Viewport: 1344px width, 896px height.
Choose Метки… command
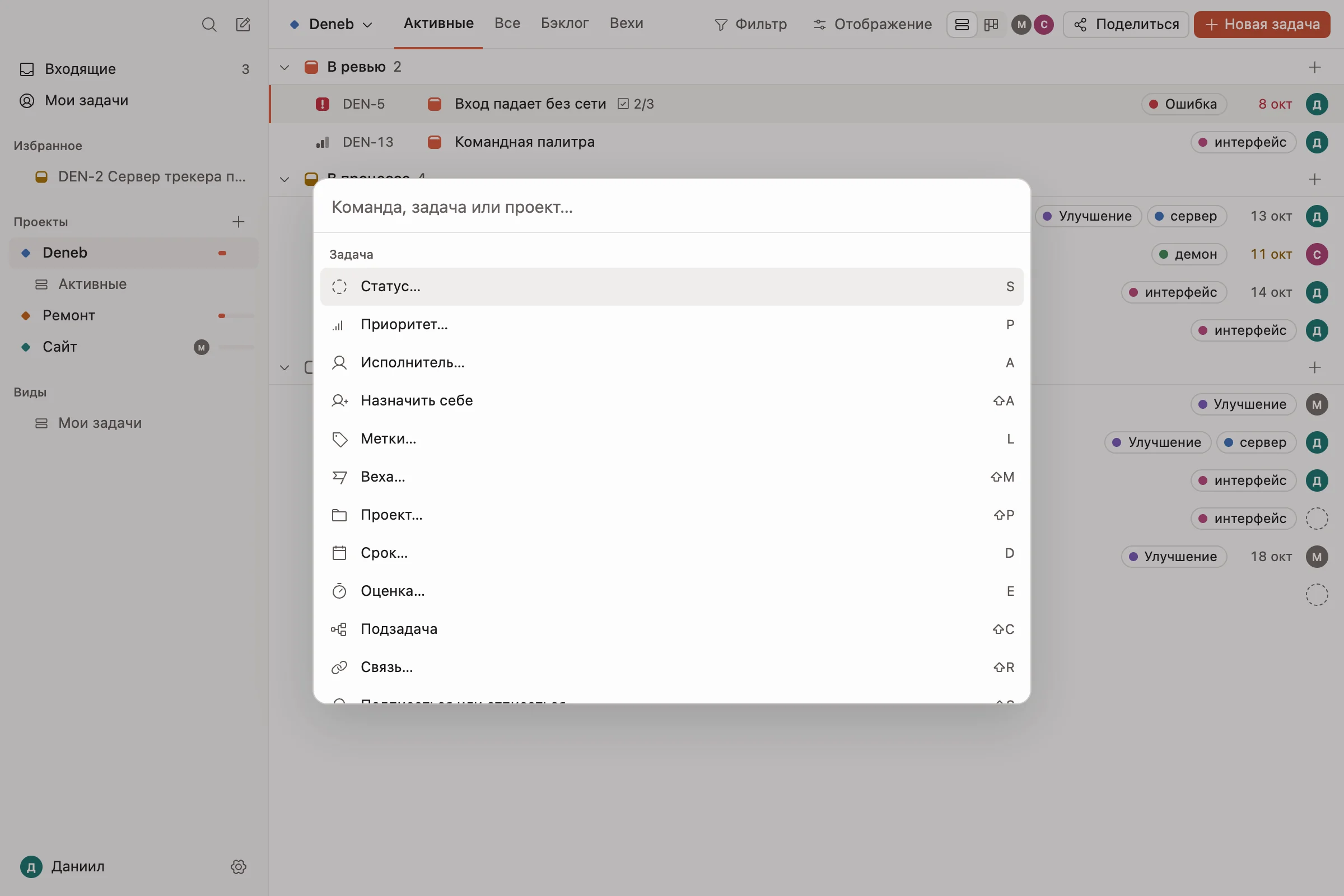coord(671,439)
